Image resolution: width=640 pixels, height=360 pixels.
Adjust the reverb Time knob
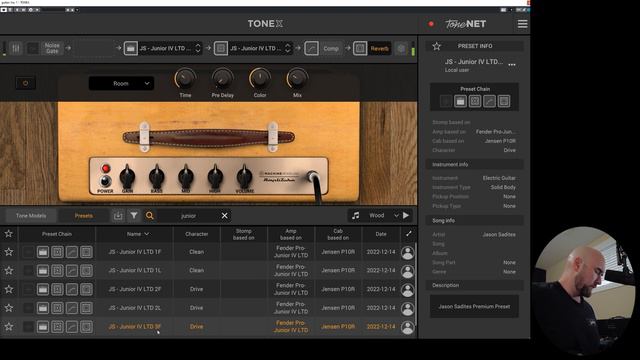click(185, 78)
